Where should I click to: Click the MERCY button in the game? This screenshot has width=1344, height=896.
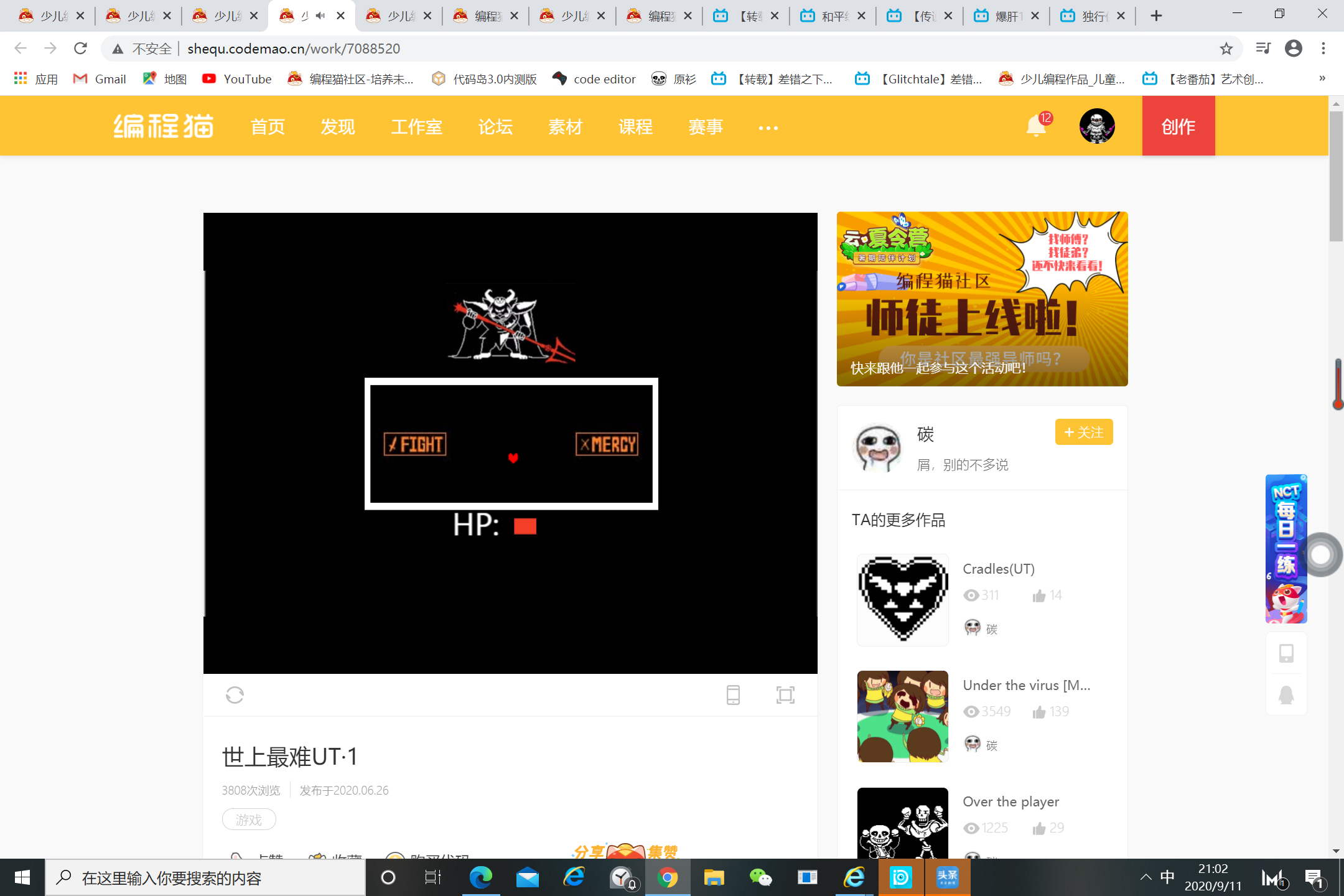pyautogui.click(x=607, y=444)
